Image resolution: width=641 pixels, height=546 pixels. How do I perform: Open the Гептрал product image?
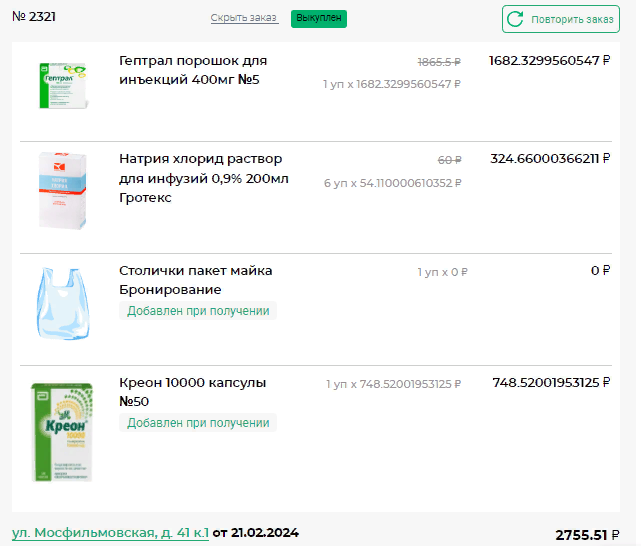point(63,84)
